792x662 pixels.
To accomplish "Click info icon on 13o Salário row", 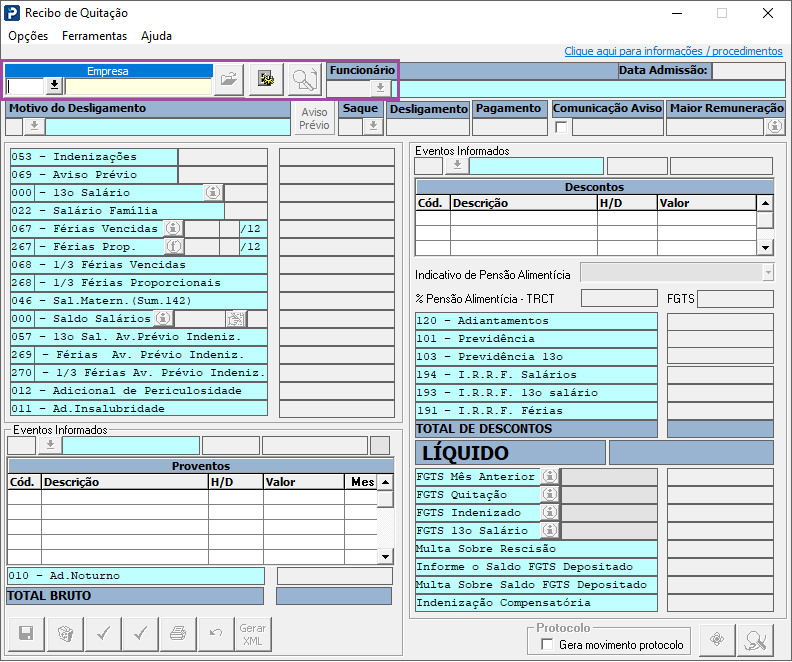I will point(213,192).
